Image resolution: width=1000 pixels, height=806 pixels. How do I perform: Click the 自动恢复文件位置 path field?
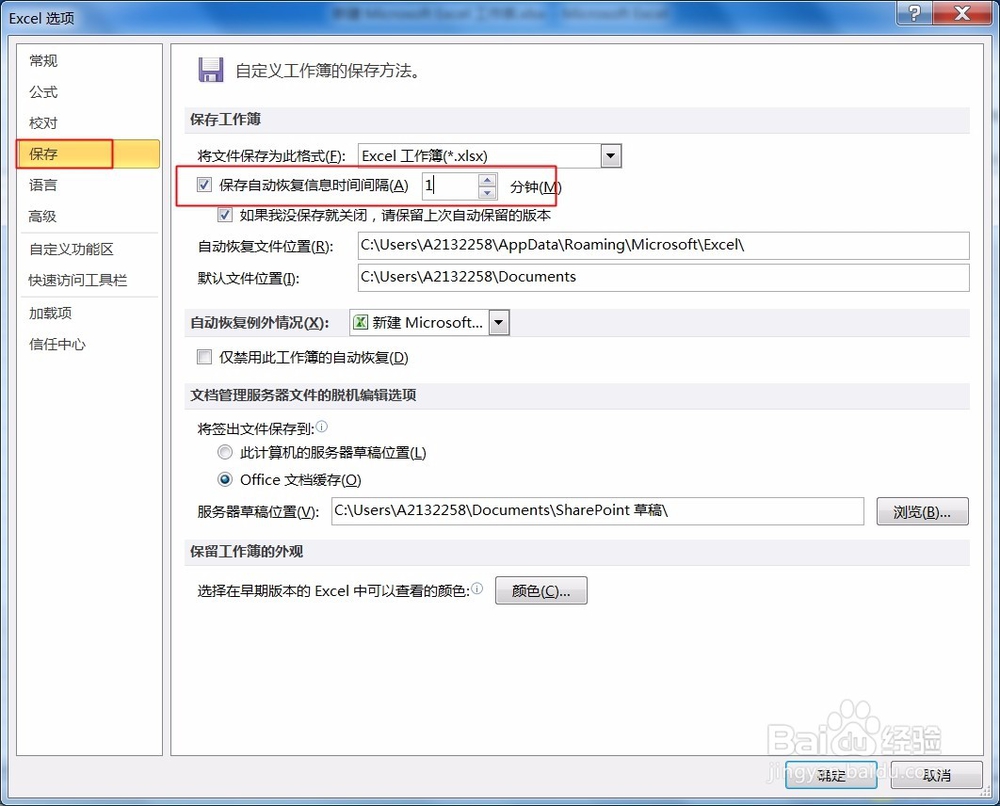click(x=663, y=245)
